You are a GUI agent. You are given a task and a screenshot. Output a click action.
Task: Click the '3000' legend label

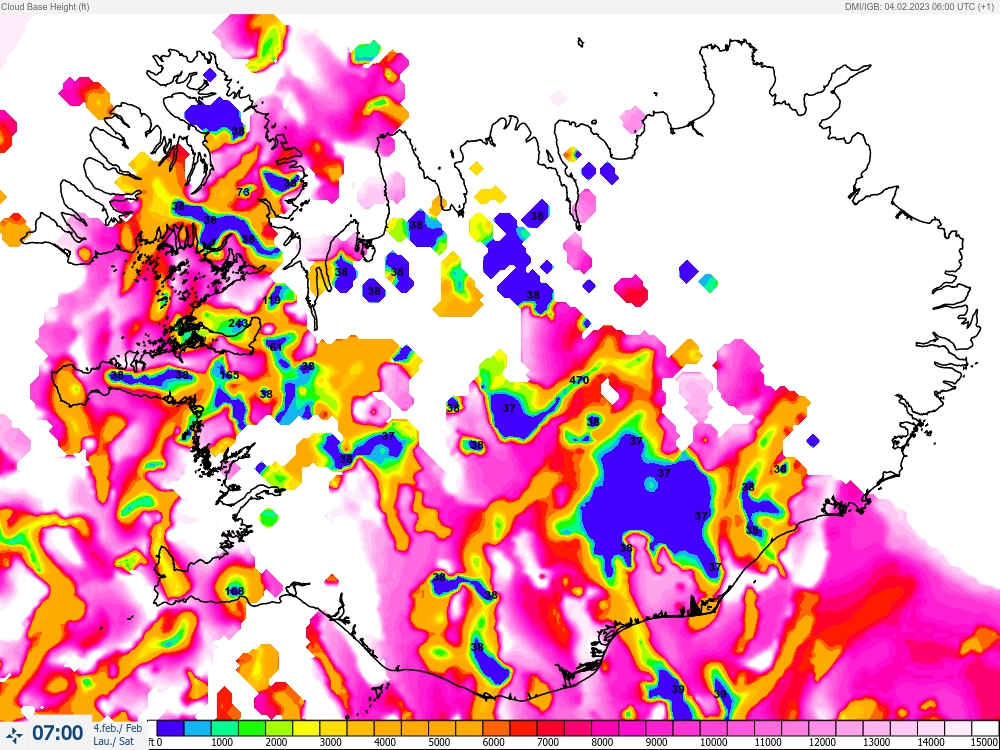(330, 742)
